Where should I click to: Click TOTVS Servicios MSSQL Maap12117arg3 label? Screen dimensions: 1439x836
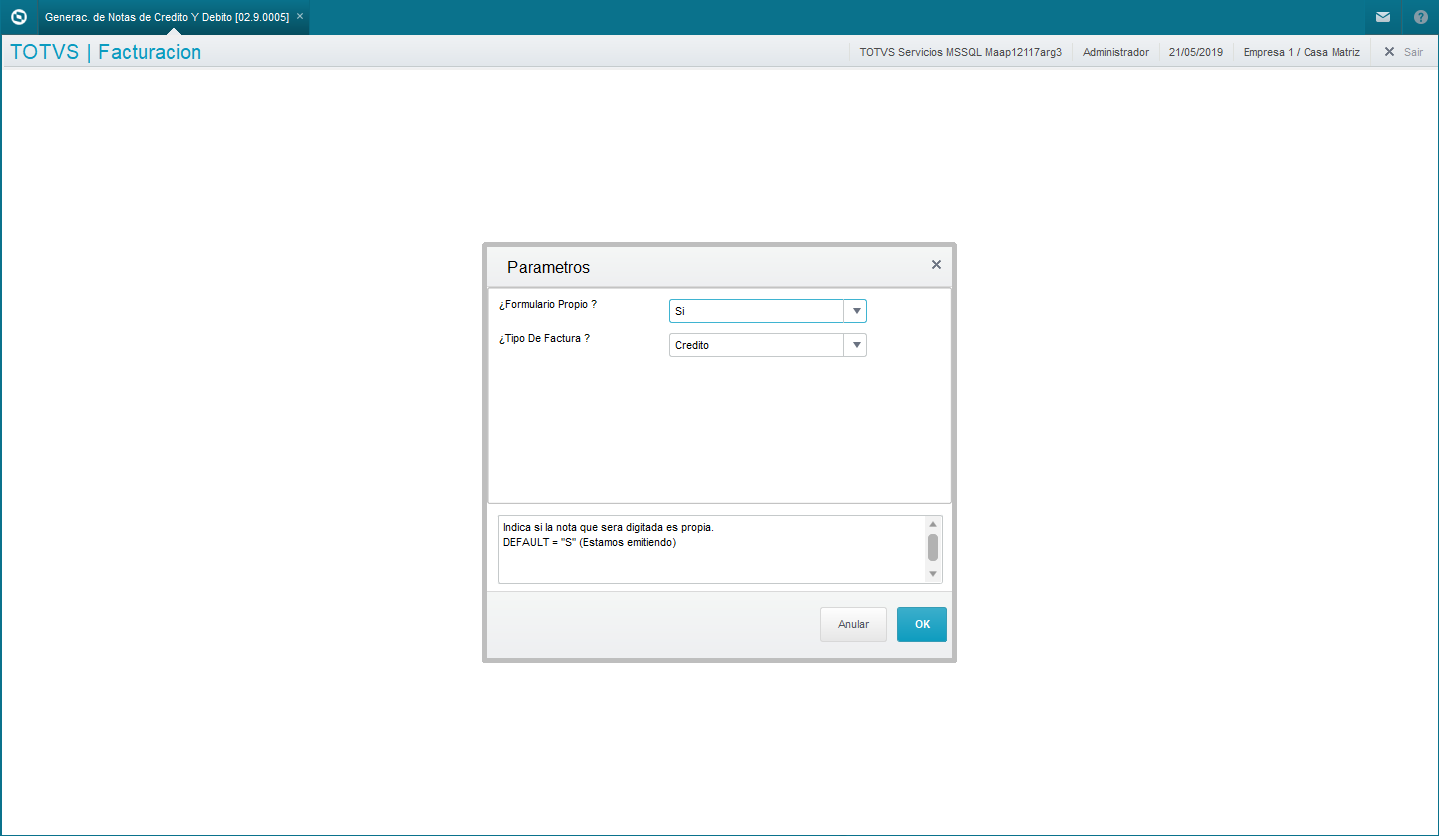[x=960, y=52]
